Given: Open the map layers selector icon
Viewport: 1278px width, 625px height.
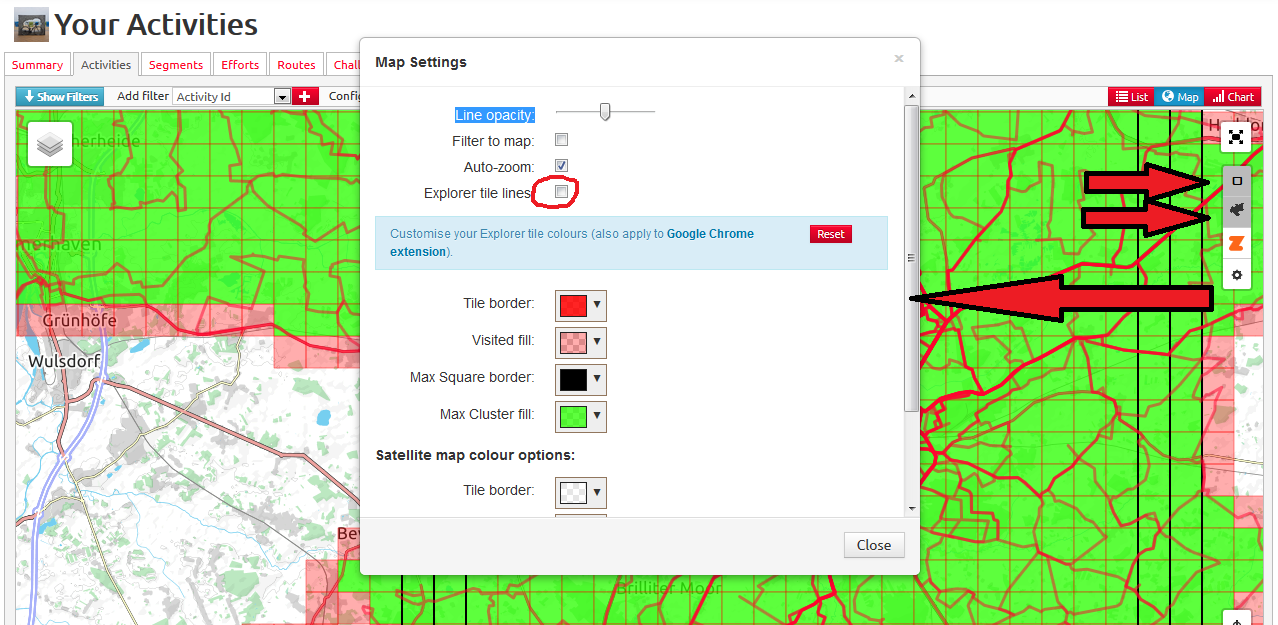Looking at the screenshot, I should tap(50, 144).
